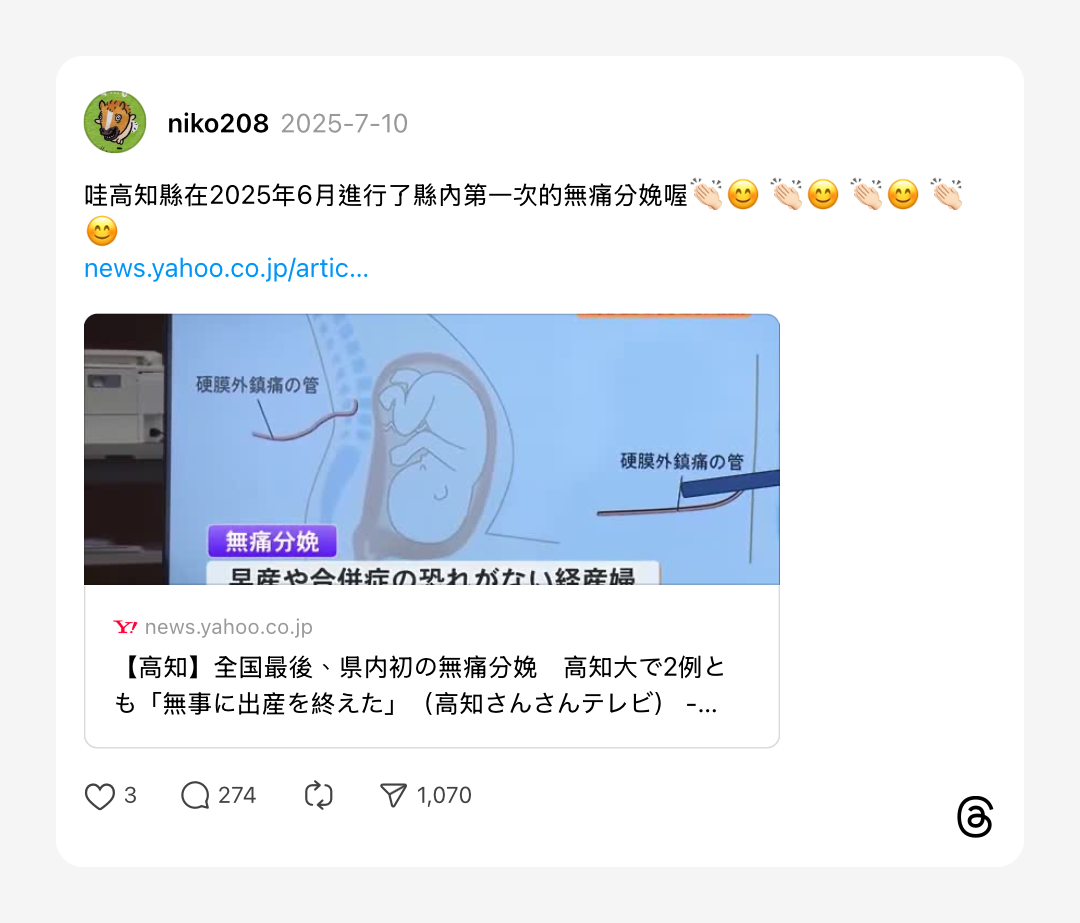The image size is (1080, 923).
Task: Click the 274 replies count
Action: (x=237, y=796)
